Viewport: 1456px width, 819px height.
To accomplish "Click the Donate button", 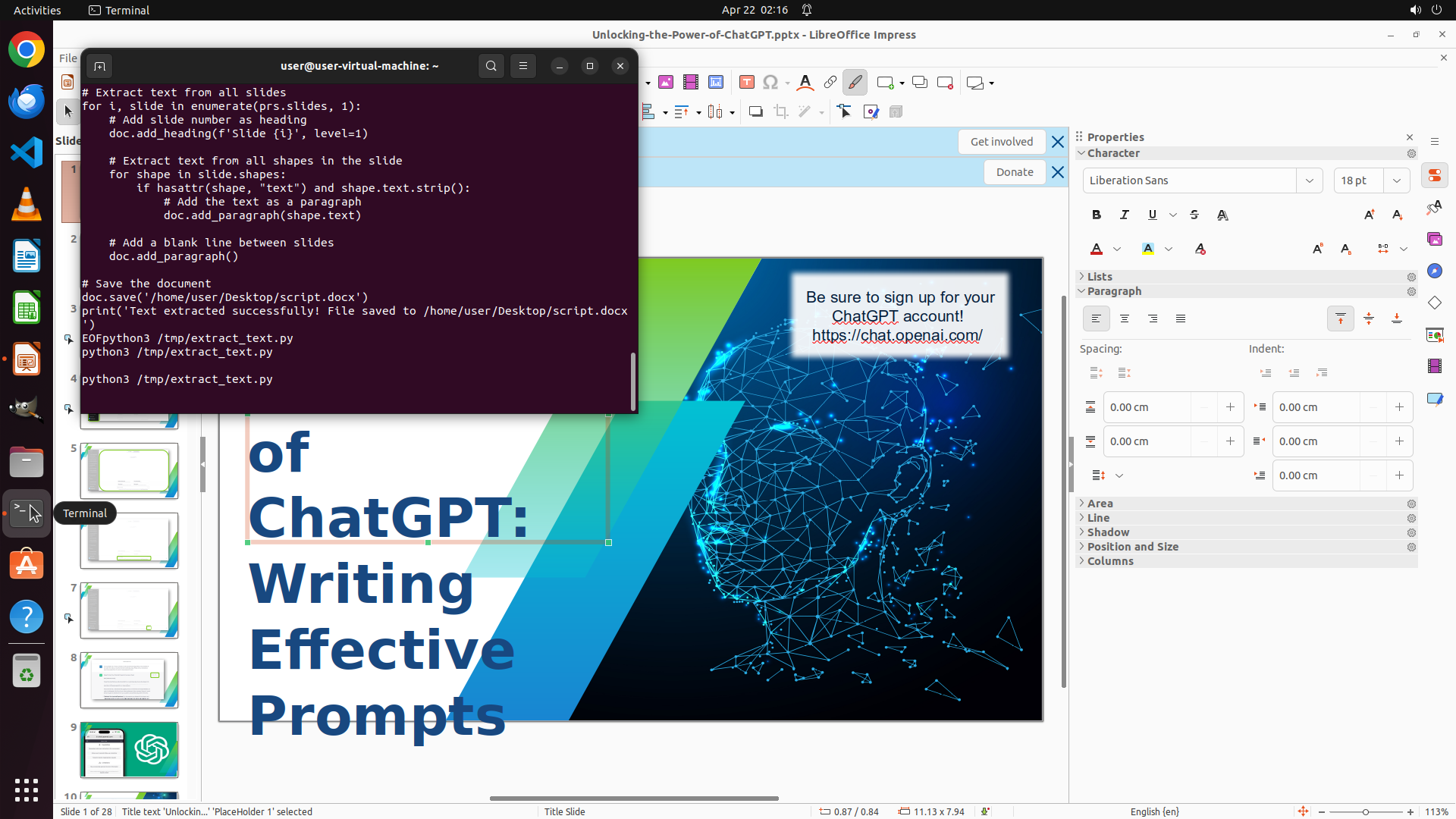I will (x=1015, y=172).
